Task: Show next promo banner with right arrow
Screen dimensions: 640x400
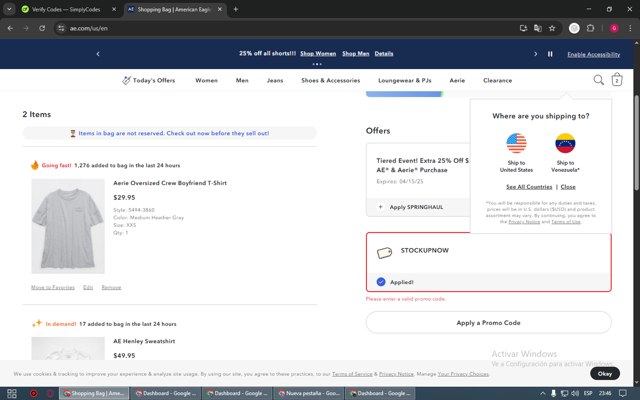Action: (x=536, y=54)
